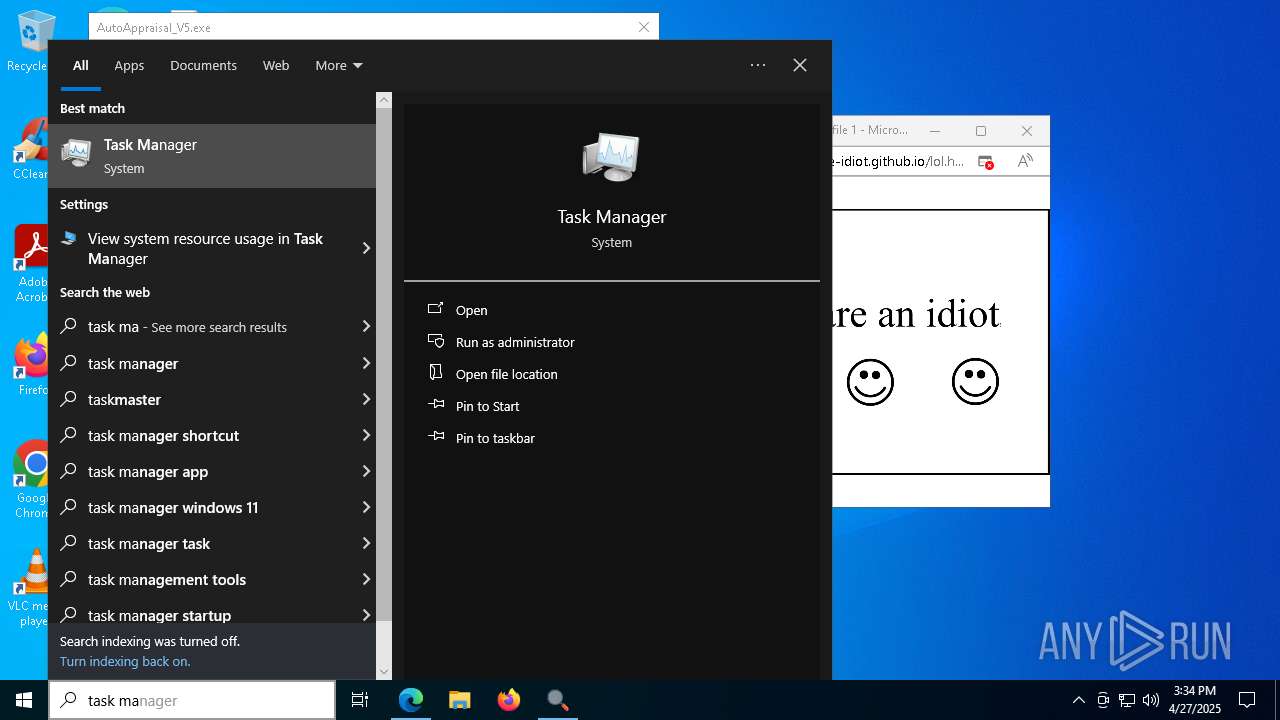Click Pin to Start pin icon
Screen dimensions: 1280x720
(x=436, y=405)
